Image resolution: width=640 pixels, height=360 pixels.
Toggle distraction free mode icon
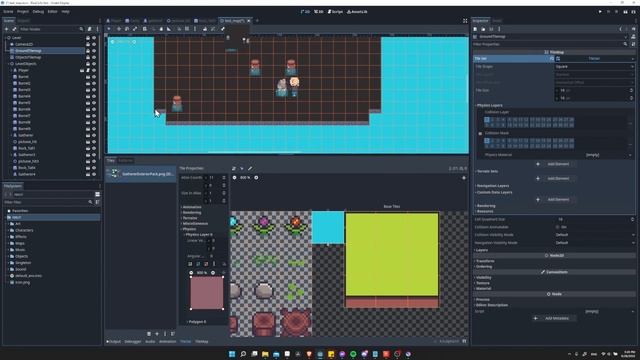[x=465, y=20]
